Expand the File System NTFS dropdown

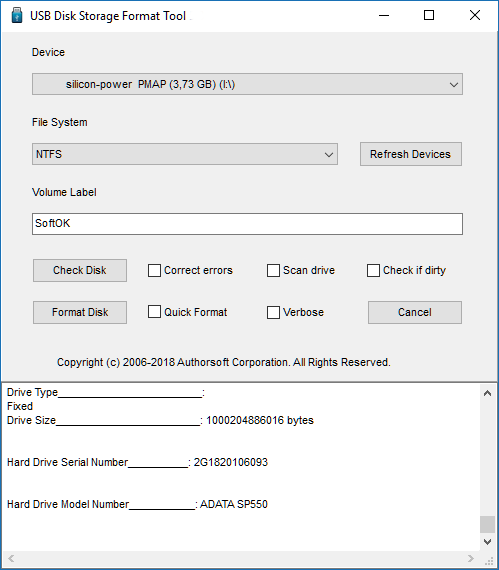coord(185,154)
